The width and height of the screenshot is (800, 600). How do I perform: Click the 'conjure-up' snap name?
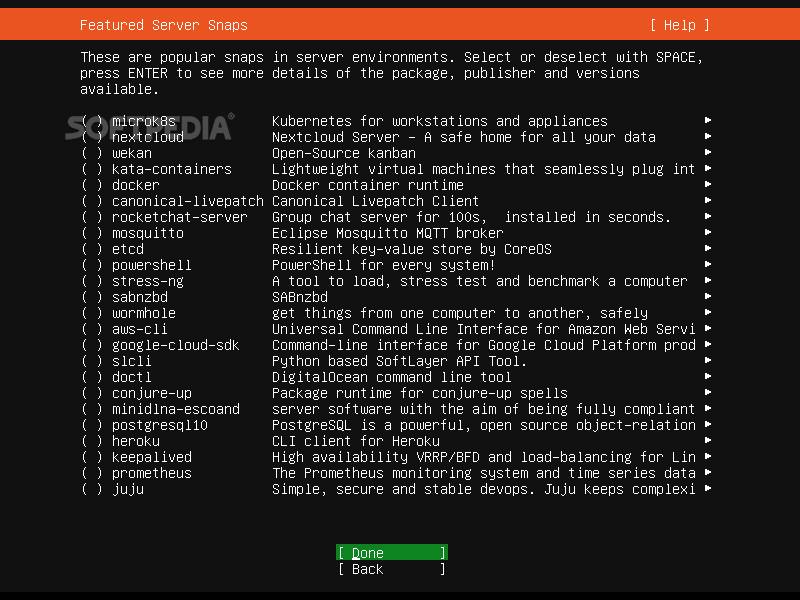pyautogui.click(x=152, y=393)
